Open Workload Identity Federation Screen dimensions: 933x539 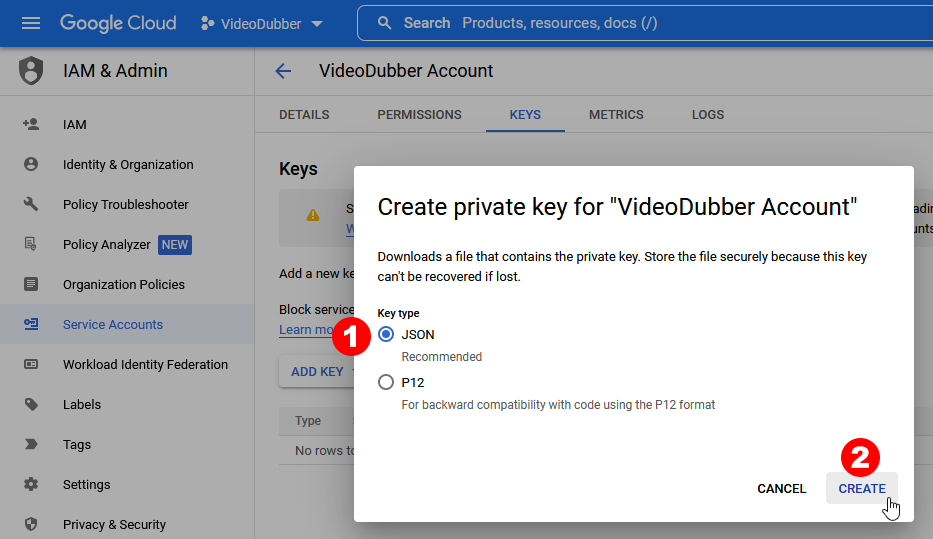pos(145,365)
